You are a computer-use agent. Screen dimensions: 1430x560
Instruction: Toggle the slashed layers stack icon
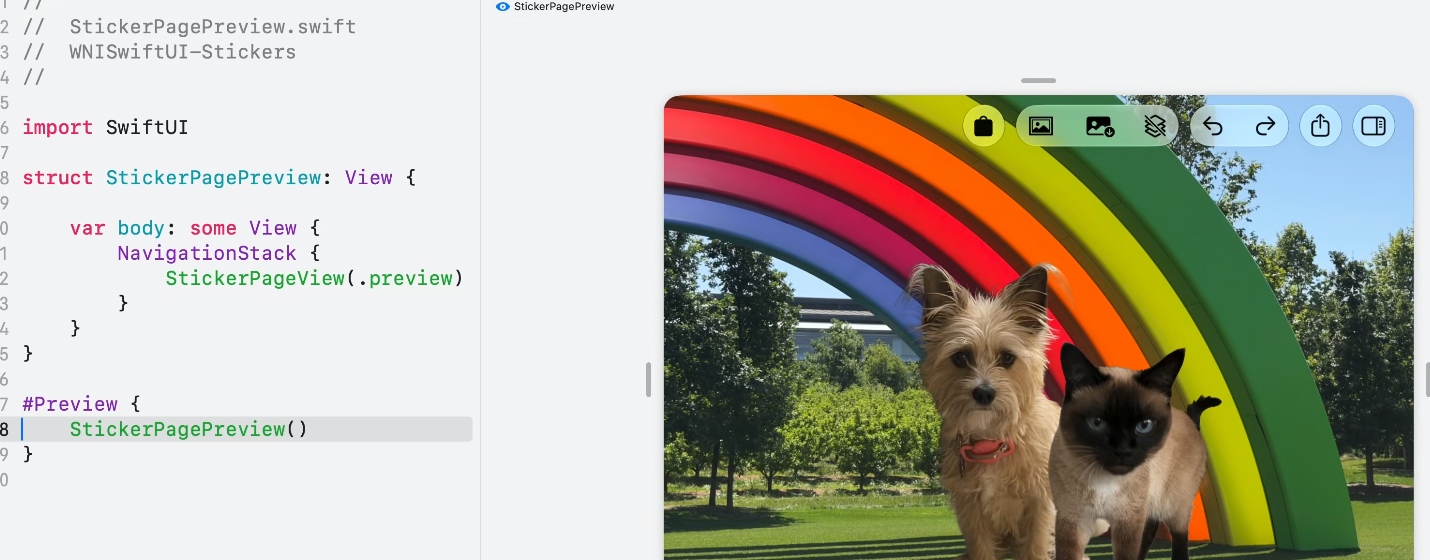[1155, 127]
